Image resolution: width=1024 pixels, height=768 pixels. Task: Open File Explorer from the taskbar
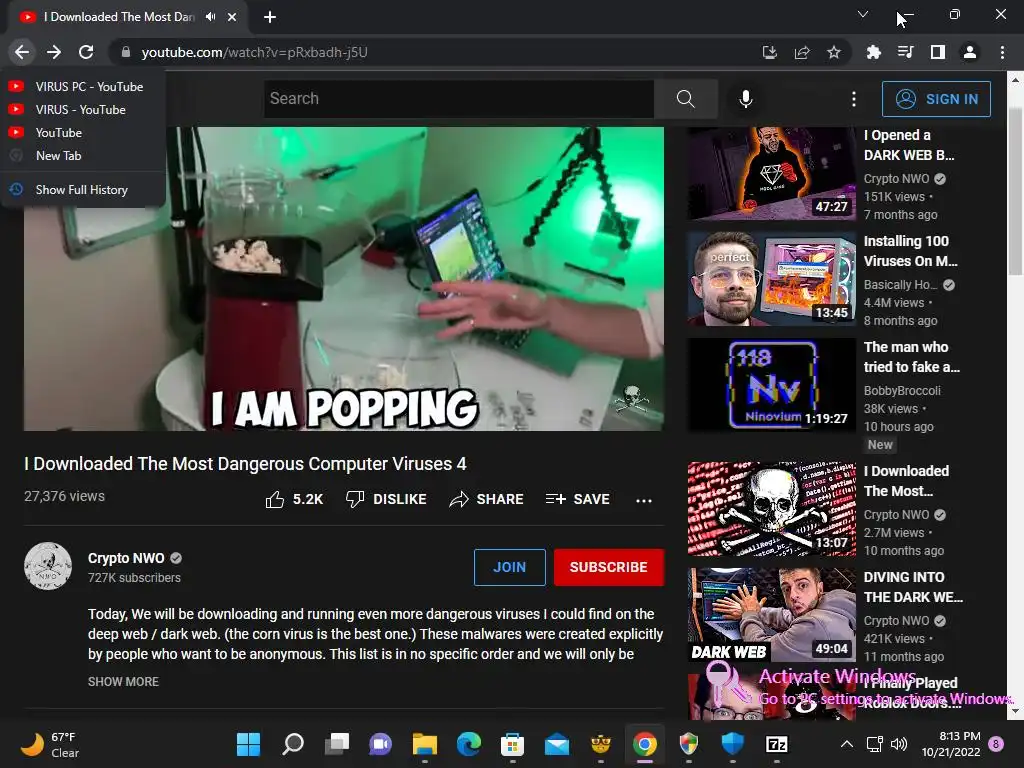tap(424, 744)
